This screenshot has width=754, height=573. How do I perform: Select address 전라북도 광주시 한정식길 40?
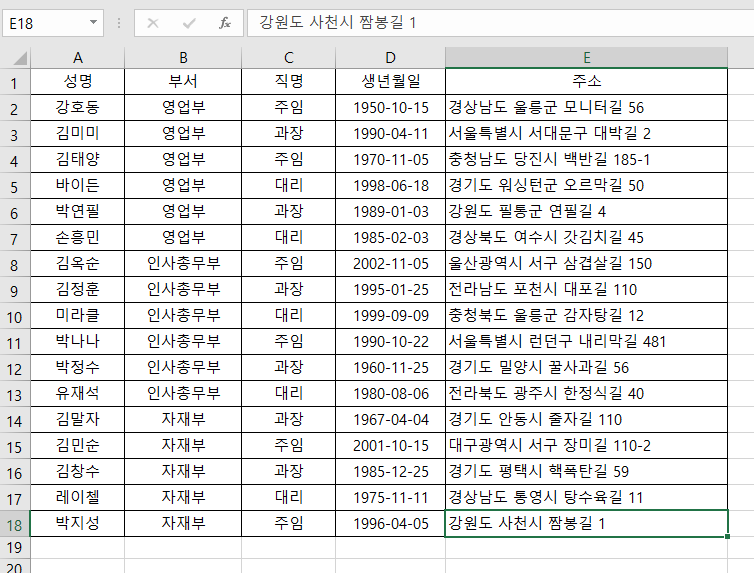[x=586, y=393]
